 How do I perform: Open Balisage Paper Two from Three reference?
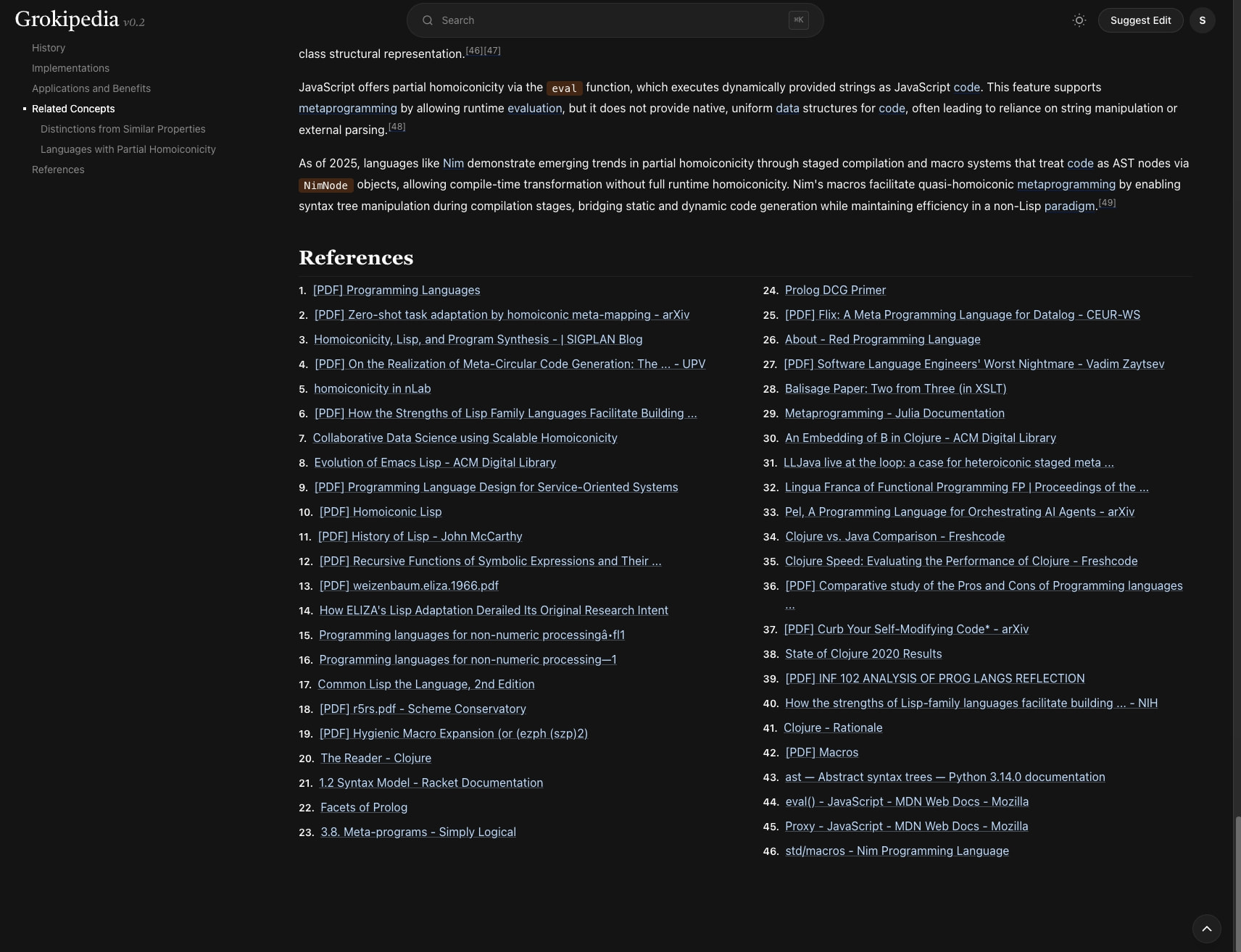point(896,388)
